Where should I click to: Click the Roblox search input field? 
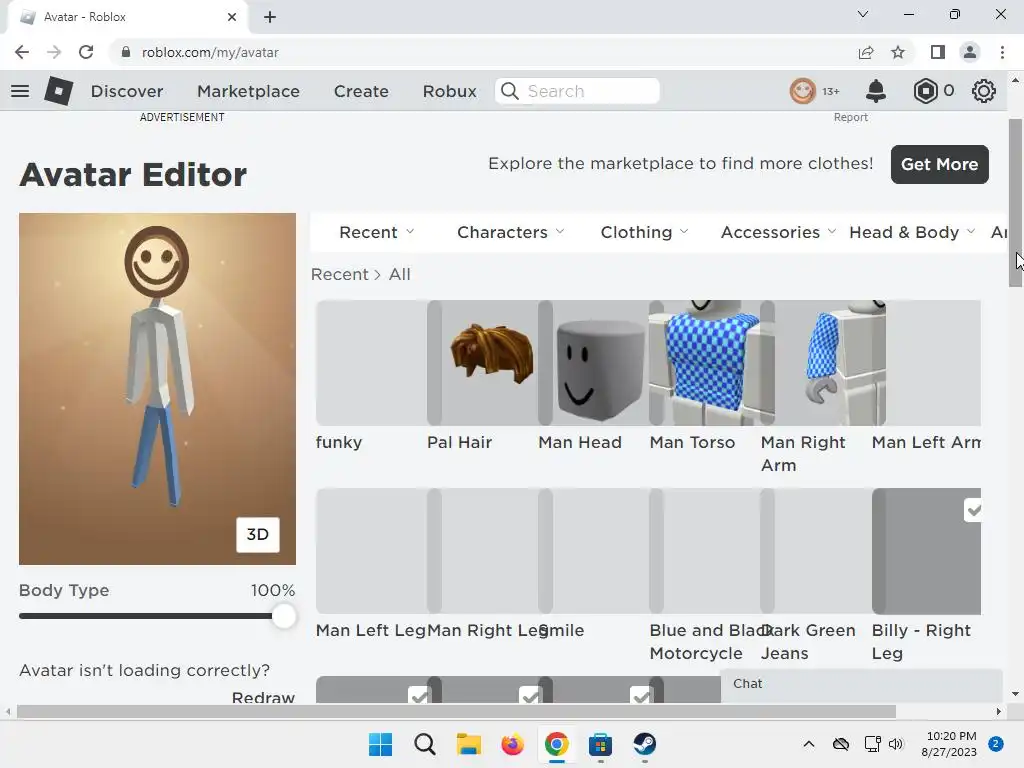tap(577, 91)
